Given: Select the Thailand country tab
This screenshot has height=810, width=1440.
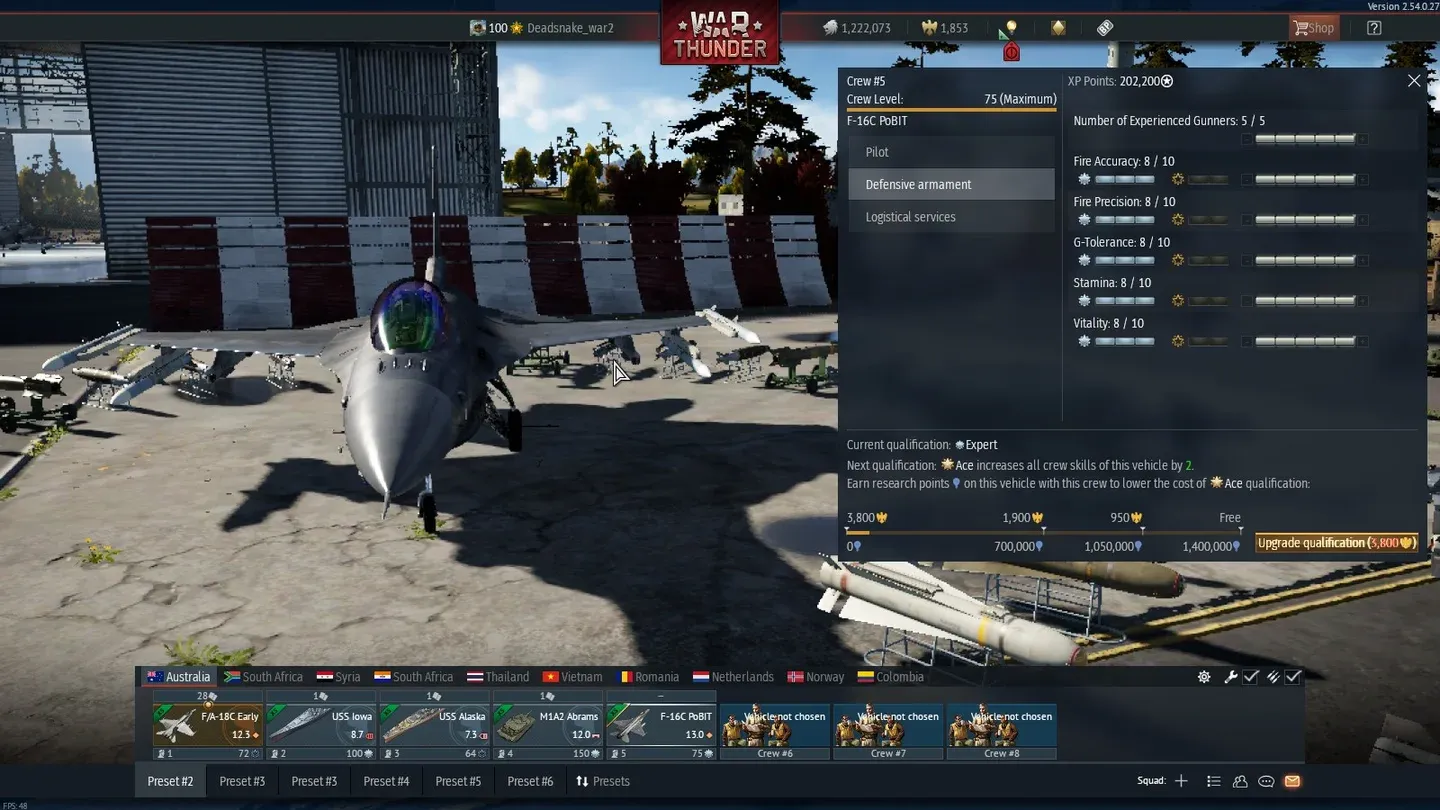Looking at the screenshot, I should pyautogui.click(x=498, y=677).
